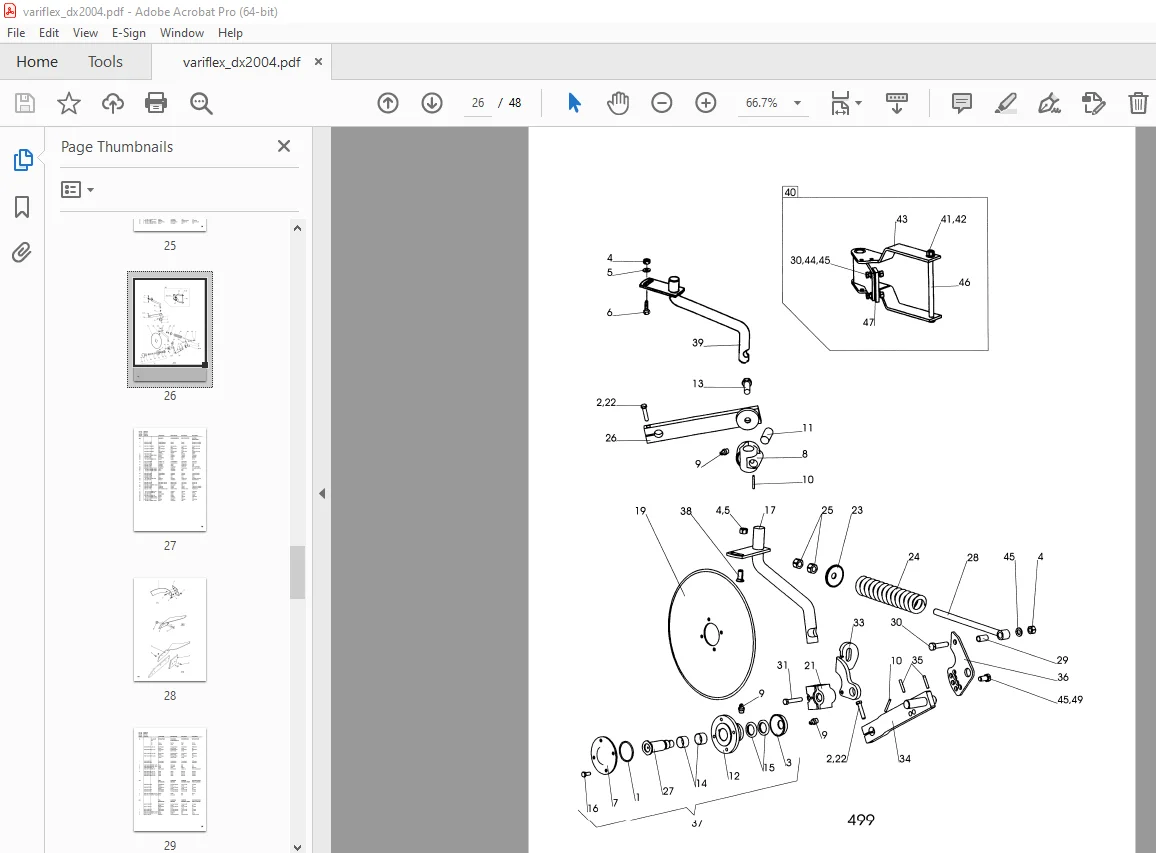Close the Page Thumbnails panel
The width and height of the screenshot is (1156, 853).
point(284,146)
